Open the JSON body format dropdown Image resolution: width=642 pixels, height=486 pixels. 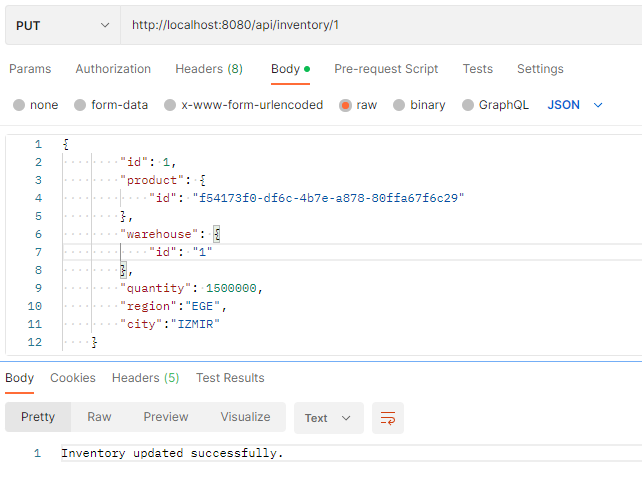click(575, 105)
